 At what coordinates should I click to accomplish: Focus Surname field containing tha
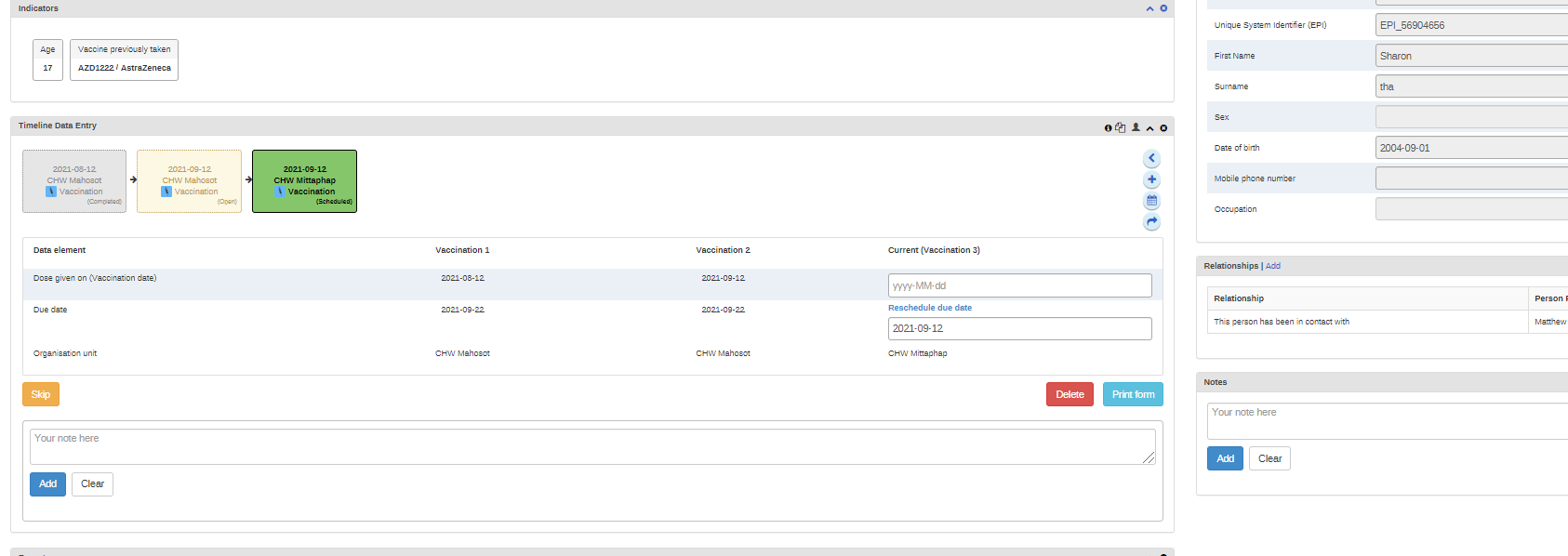pos(1471,86)
